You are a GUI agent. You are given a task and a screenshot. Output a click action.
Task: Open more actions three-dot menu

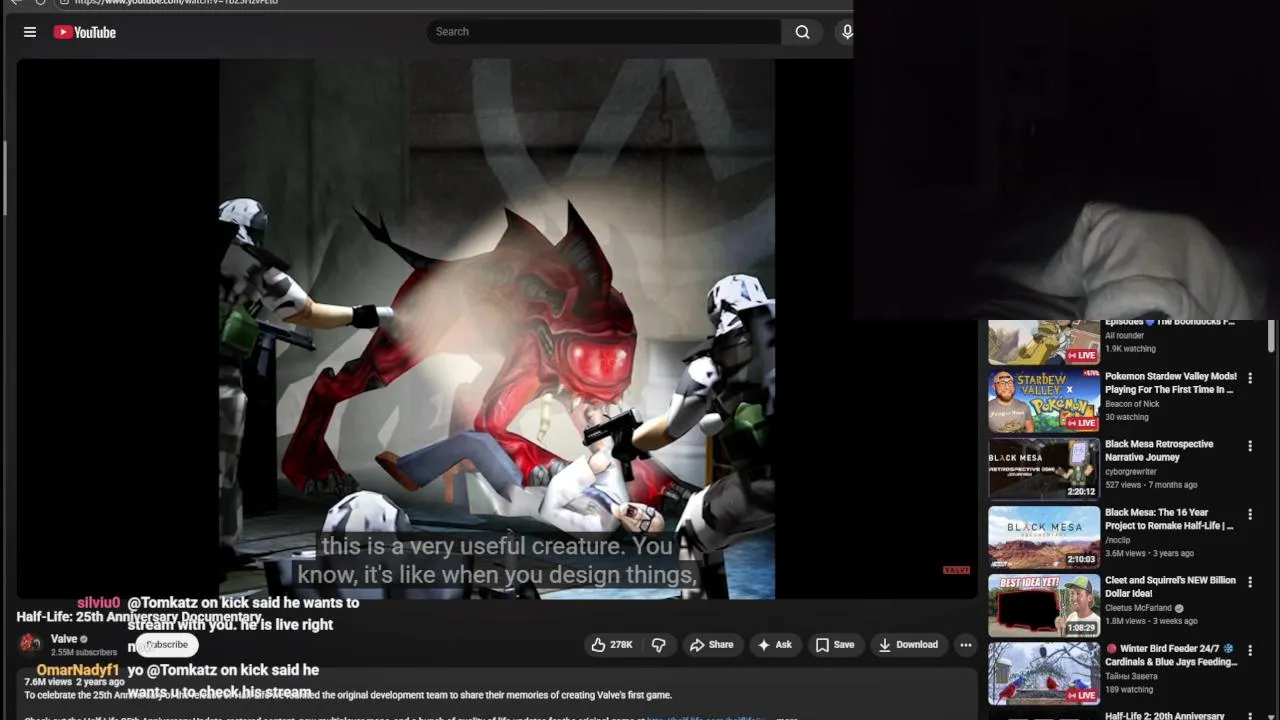[965, 645]
